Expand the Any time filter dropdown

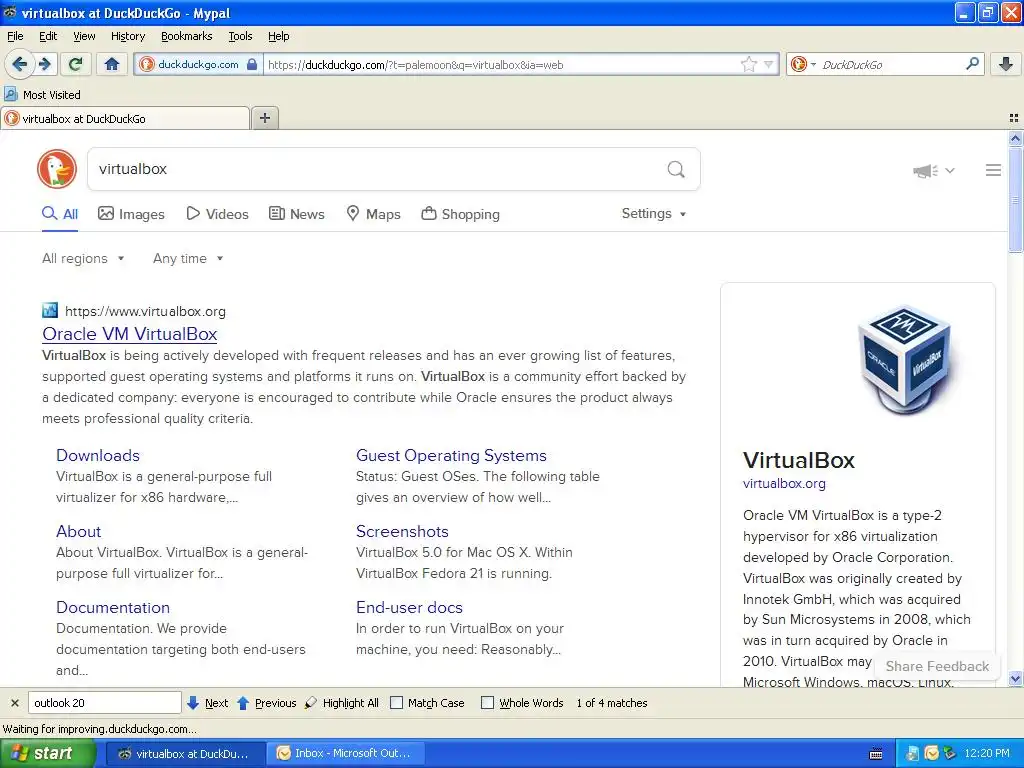click(188, 259)
